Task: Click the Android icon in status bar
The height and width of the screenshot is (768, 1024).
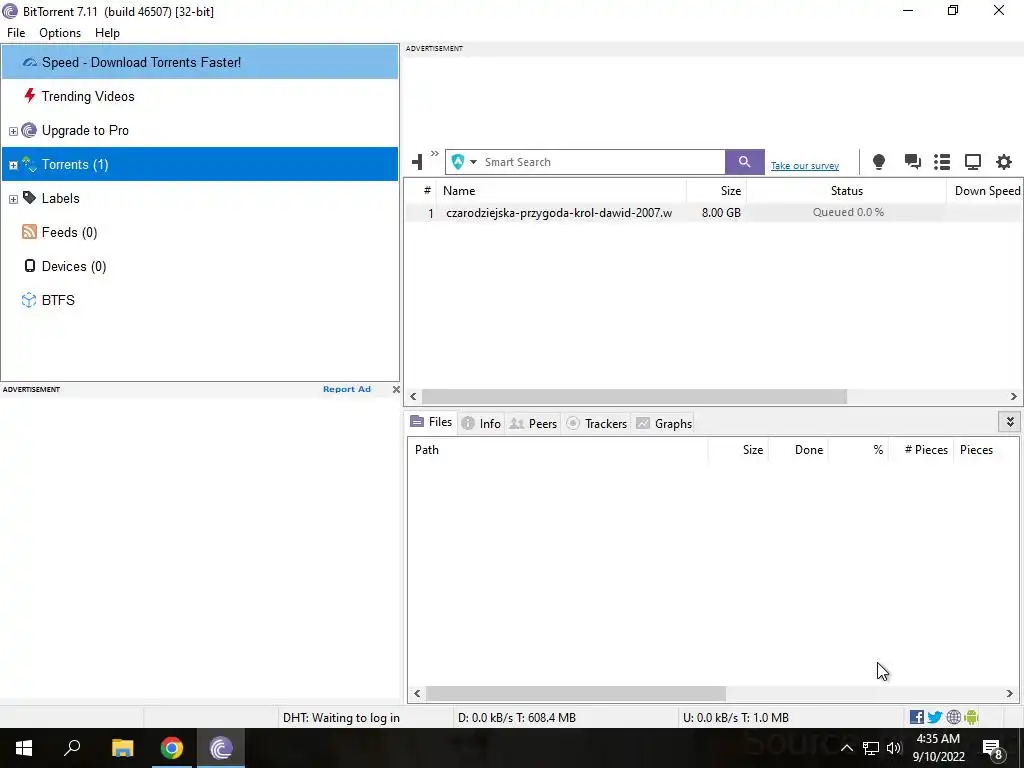Action: tap(971, 717)
